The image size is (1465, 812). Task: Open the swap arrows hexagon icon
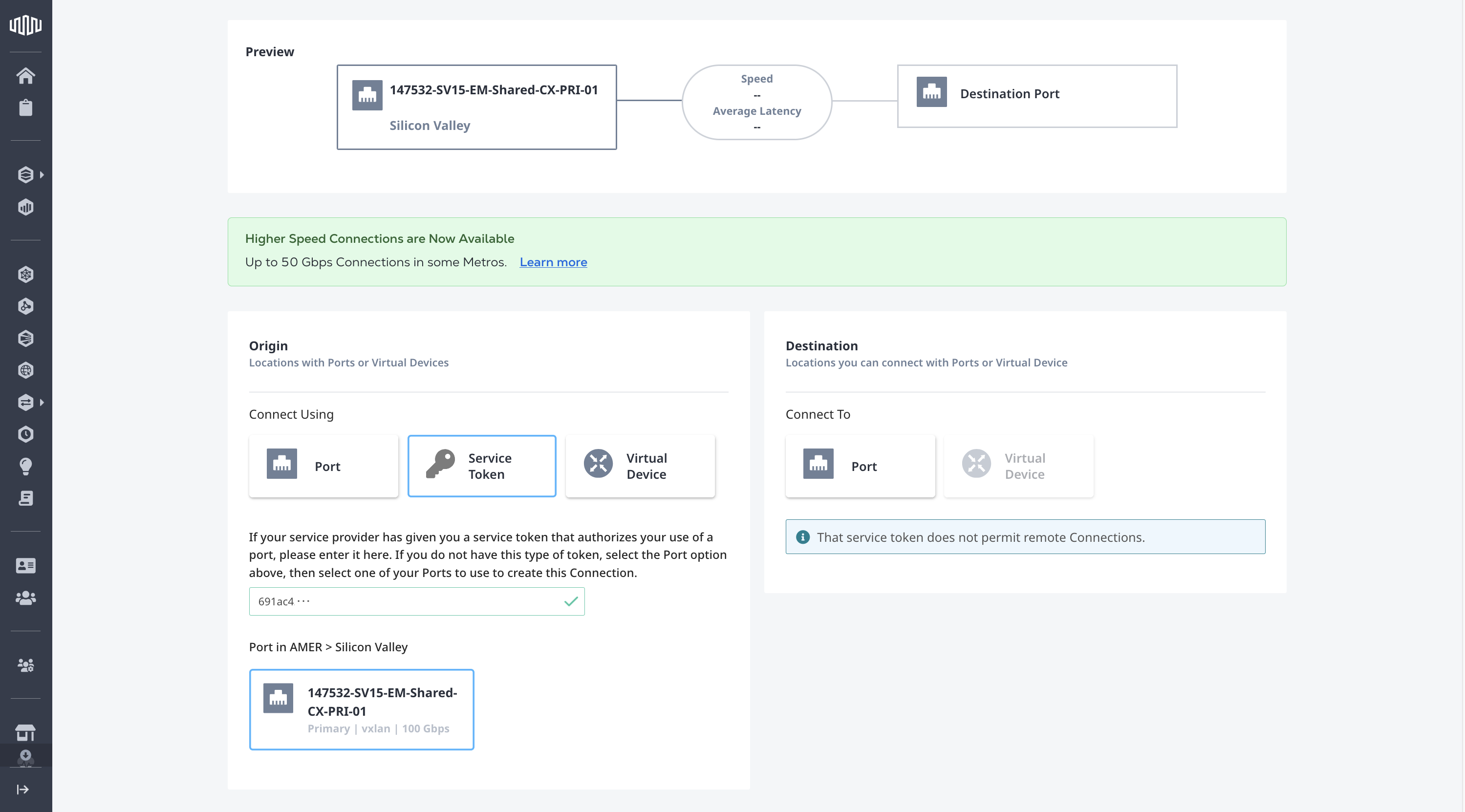click(x=25, y=403)
